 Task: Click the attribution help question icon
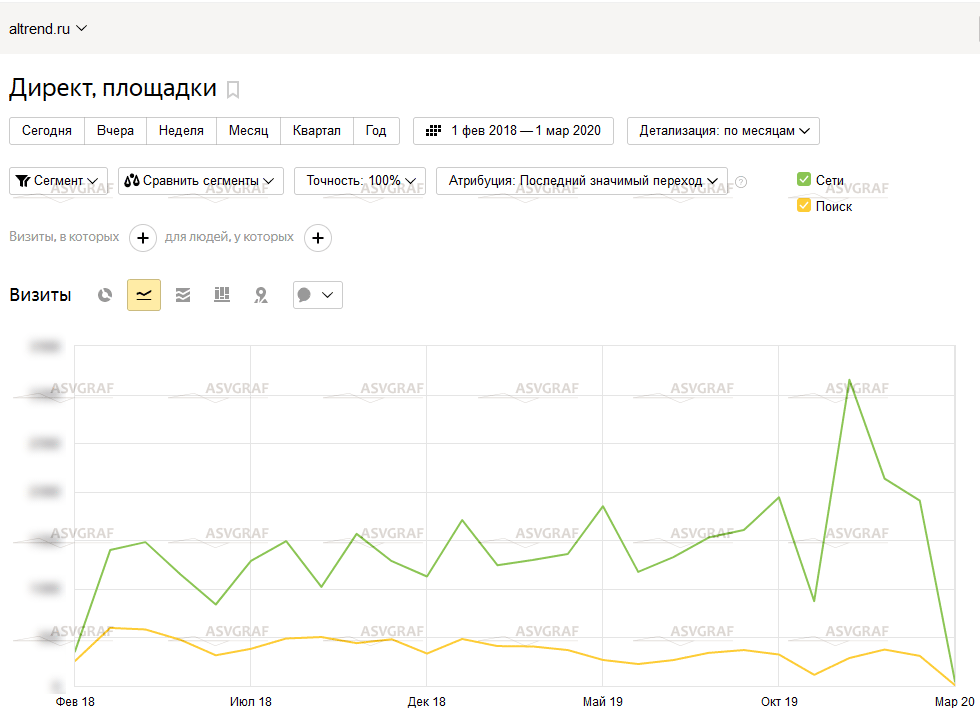[741, 182]
